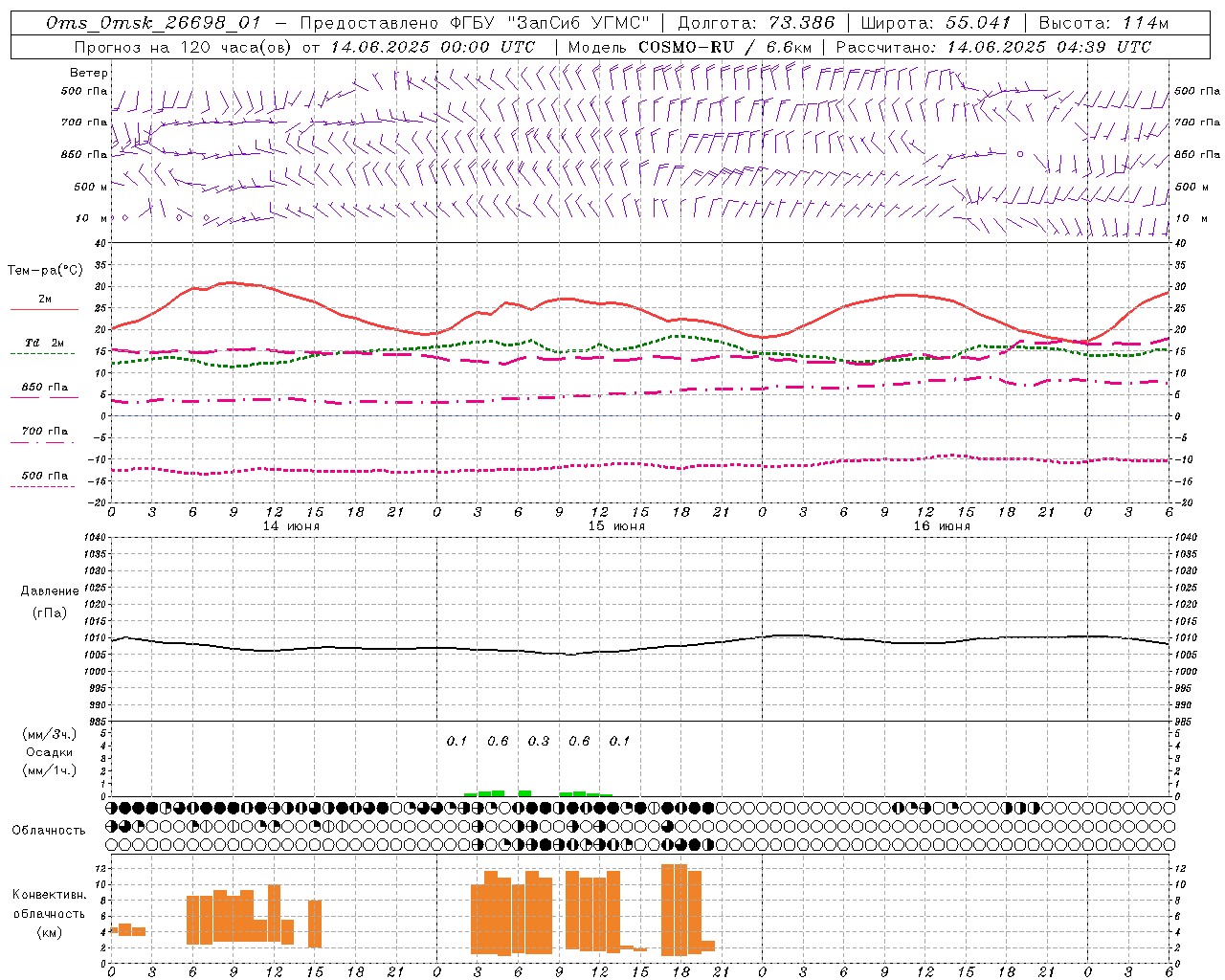
Task: Click the '2м' red temperature legend entry
Action: (x=45, y=300)
